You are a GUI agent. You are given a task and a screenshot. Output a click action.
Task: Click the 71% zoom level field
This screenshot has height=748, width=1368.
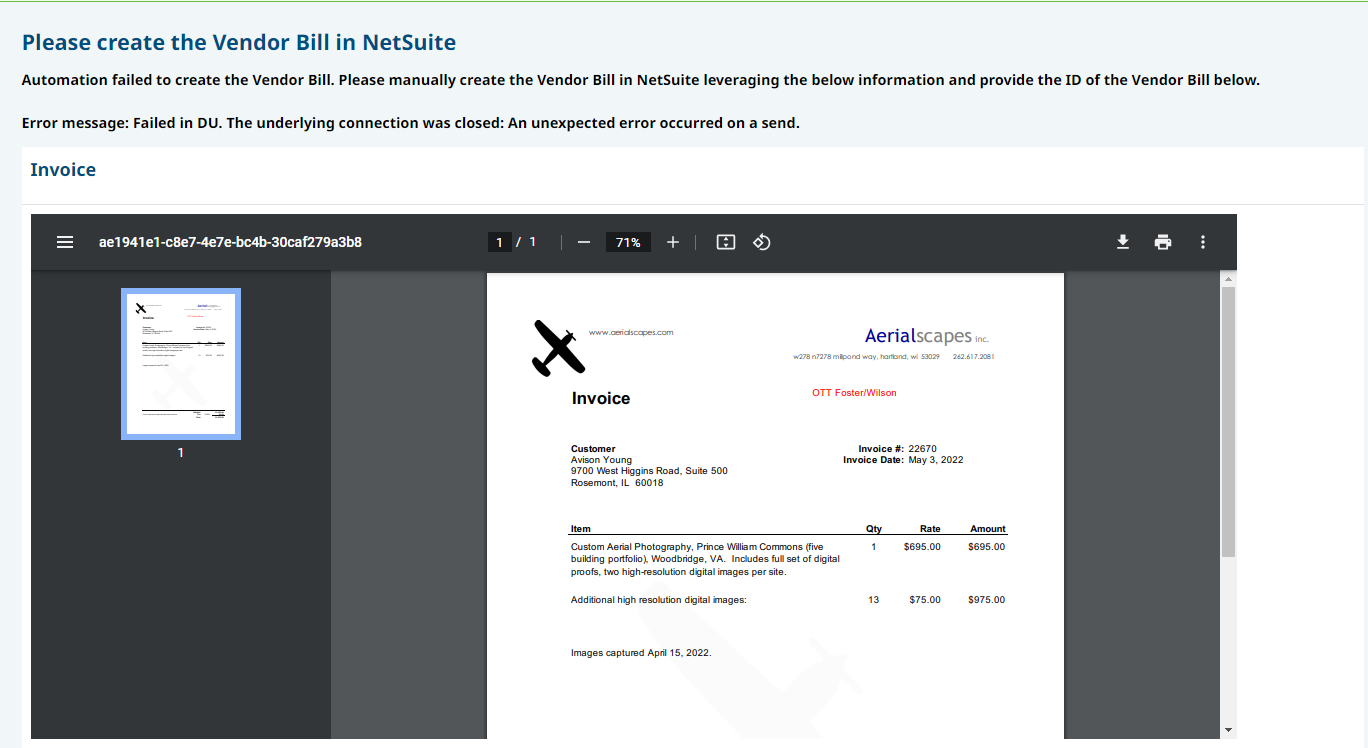[628, 242]
